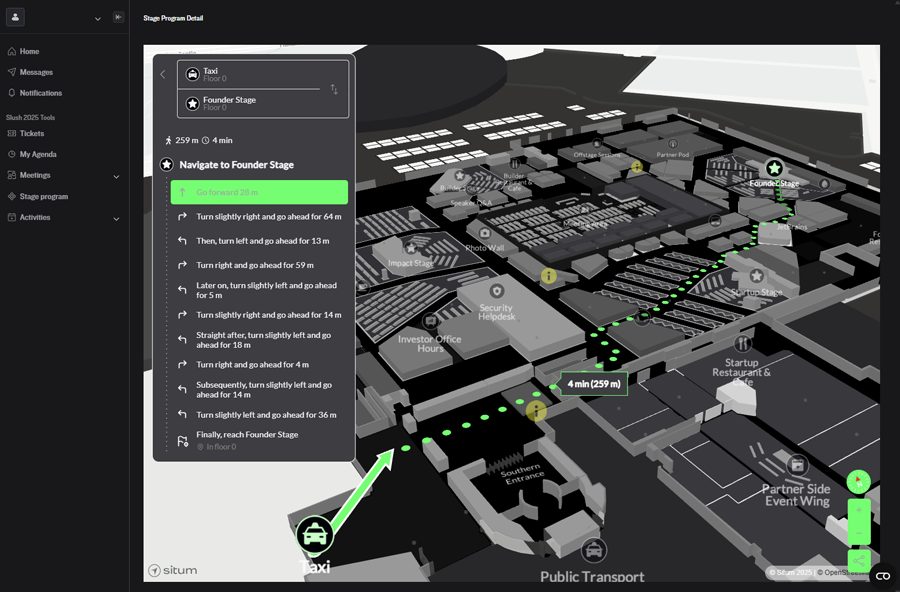The width and height of the screenshot is (900, 592).
Task: Select 'Finally, reach Founder Stage' step
Action: (x=259, y=440)
